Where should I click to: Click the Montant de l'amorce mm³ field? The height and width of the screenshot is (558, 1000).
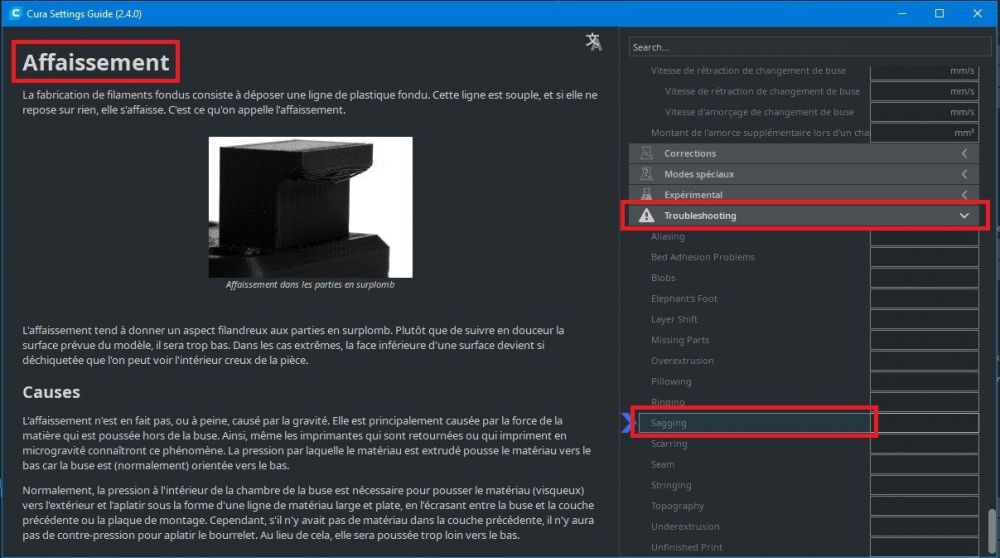924,133
